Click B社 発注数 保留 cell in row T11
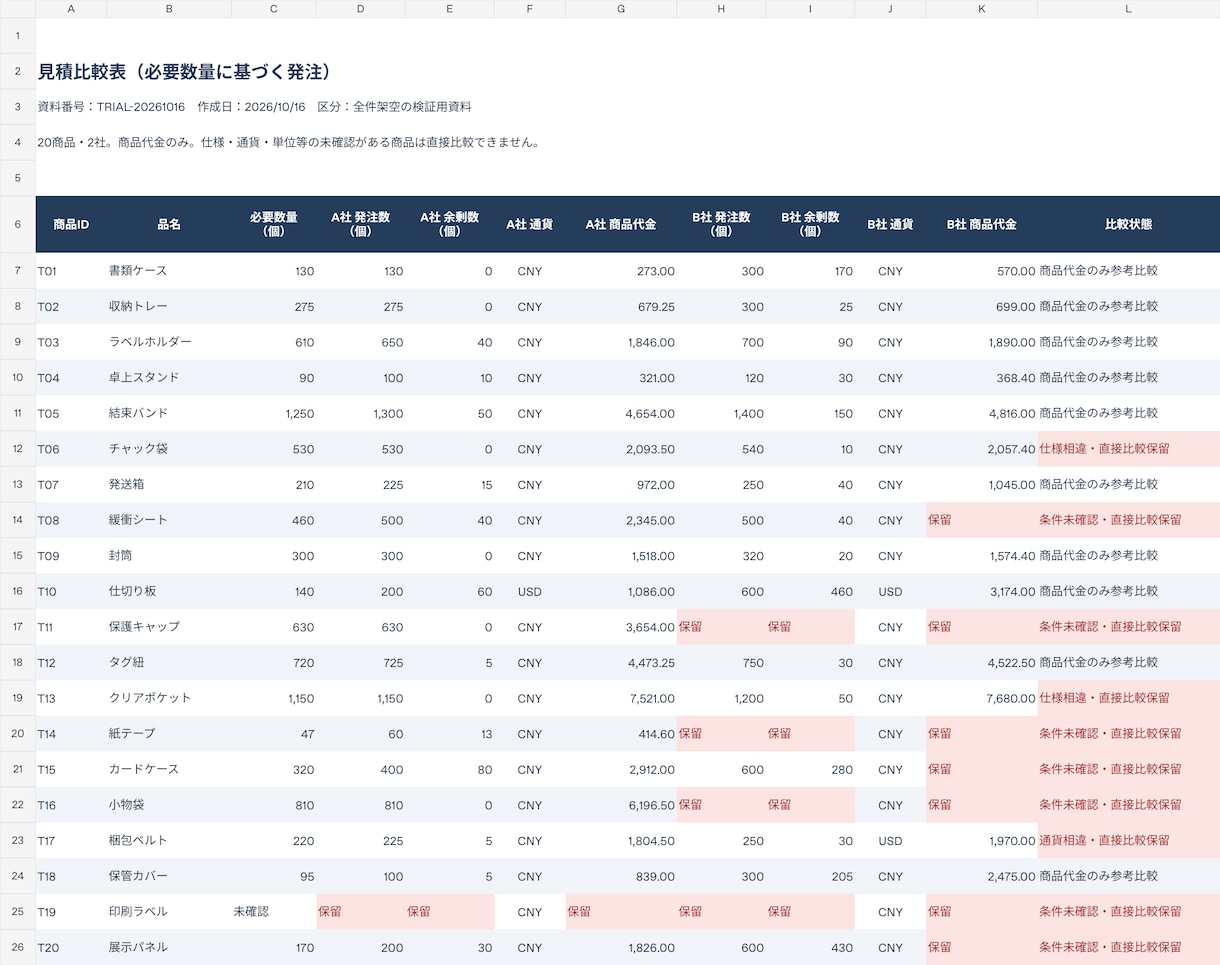Viewport: 1220px width, 965px height. (721, 627)
